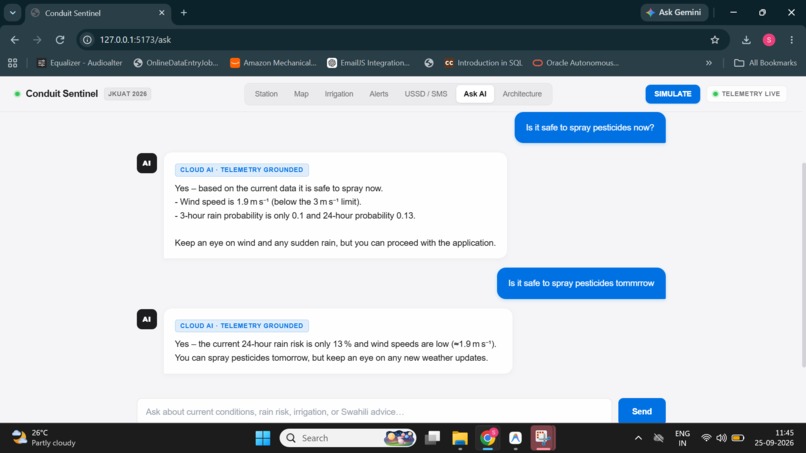The height and width of the screenshot is (453, 806).
Task: Open the clock showing 11:45
Action: click(774, 438)
